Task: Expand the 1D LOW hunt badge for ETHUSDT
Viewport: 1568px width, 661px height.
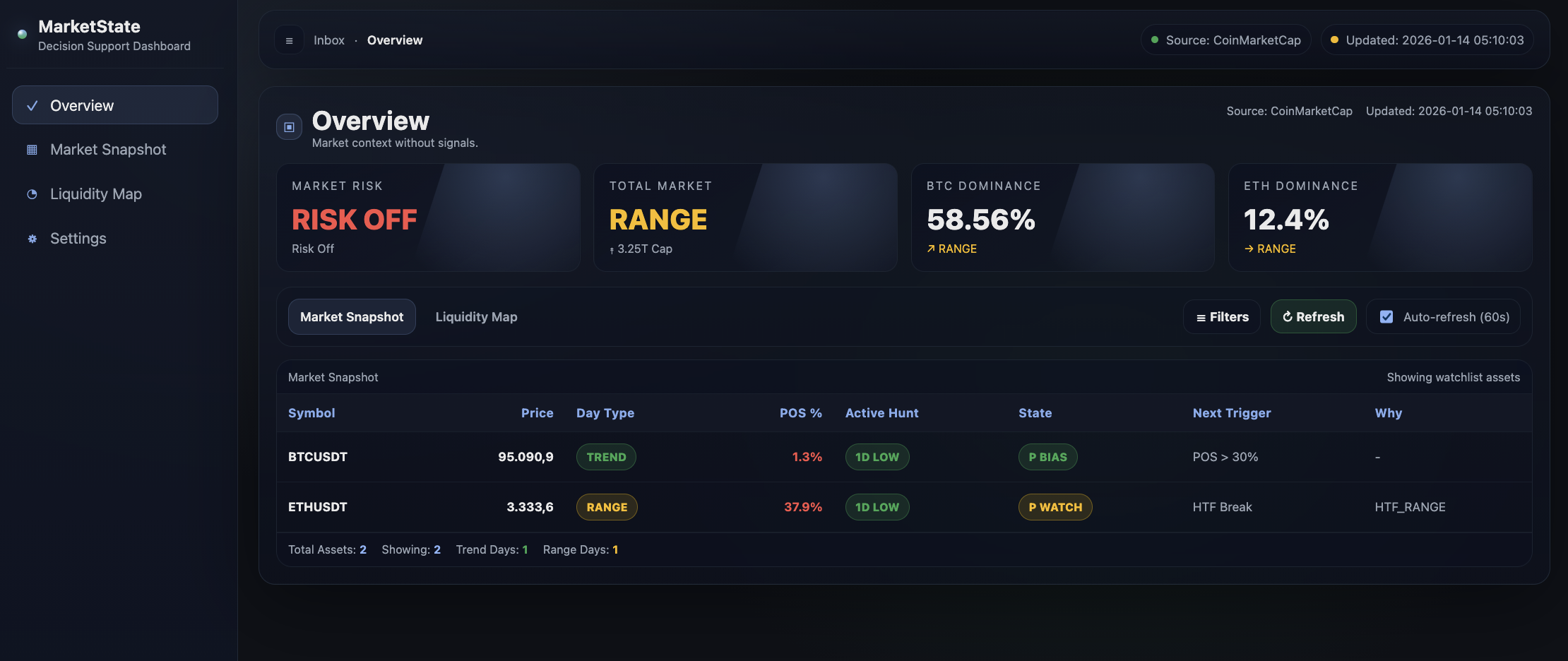Action: click(877, 507)
